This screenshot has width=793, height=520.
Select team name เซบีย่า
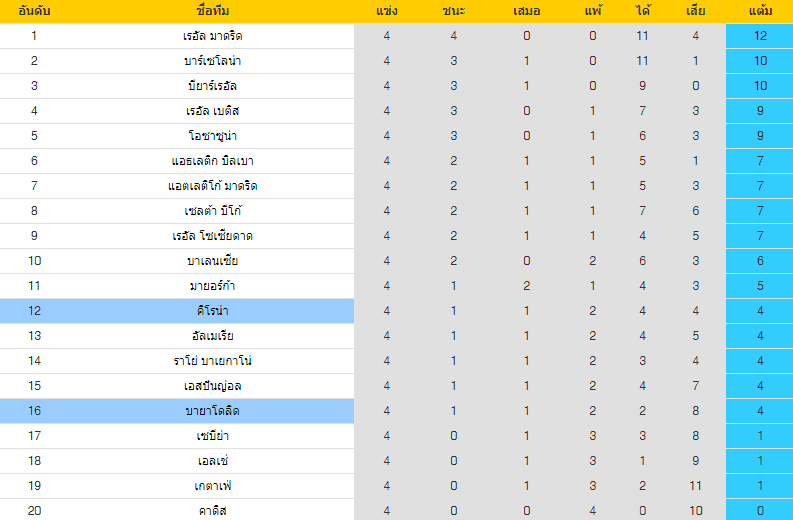[212, 436]
